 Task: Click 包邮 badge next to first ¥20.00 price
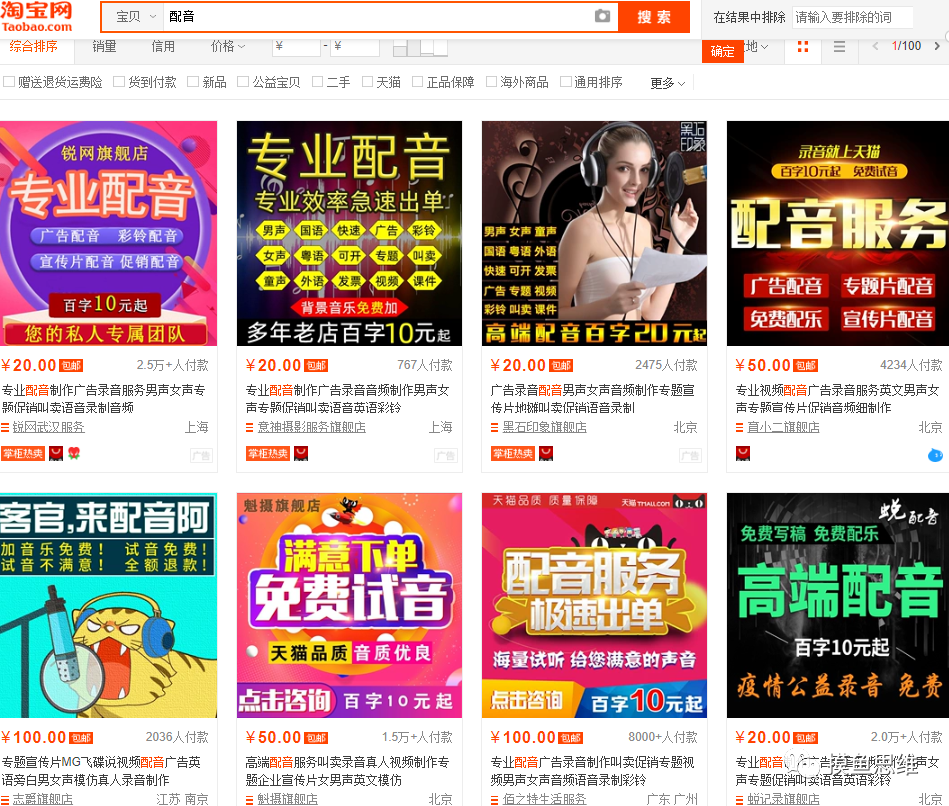click(x=71, y=366)
